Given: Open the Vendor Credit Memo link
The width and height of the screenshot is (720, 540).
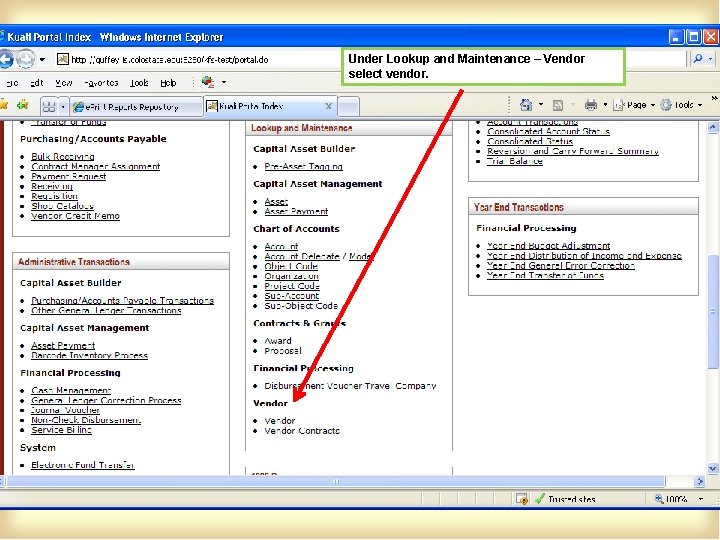Looking at the screenshot, I should pyautogui.click(x=75, y=216).
